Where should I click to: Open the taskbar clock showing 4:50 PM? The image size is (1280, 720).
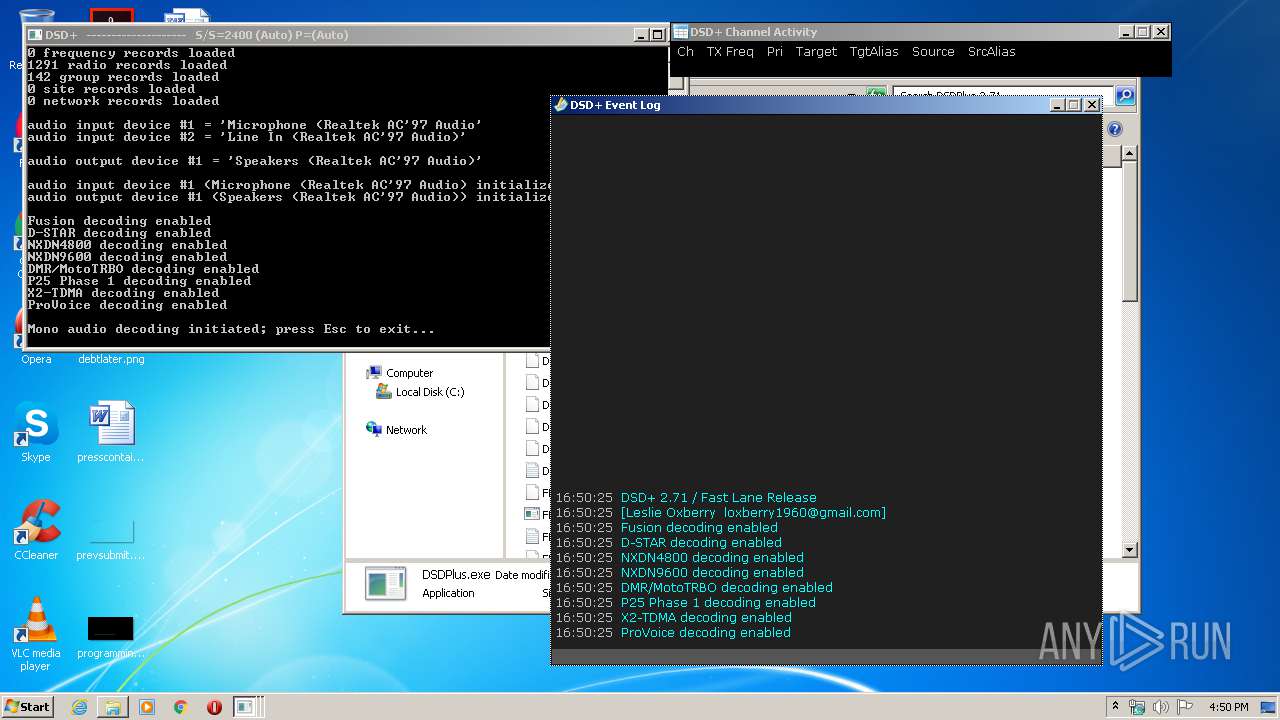coord(1228,707)
